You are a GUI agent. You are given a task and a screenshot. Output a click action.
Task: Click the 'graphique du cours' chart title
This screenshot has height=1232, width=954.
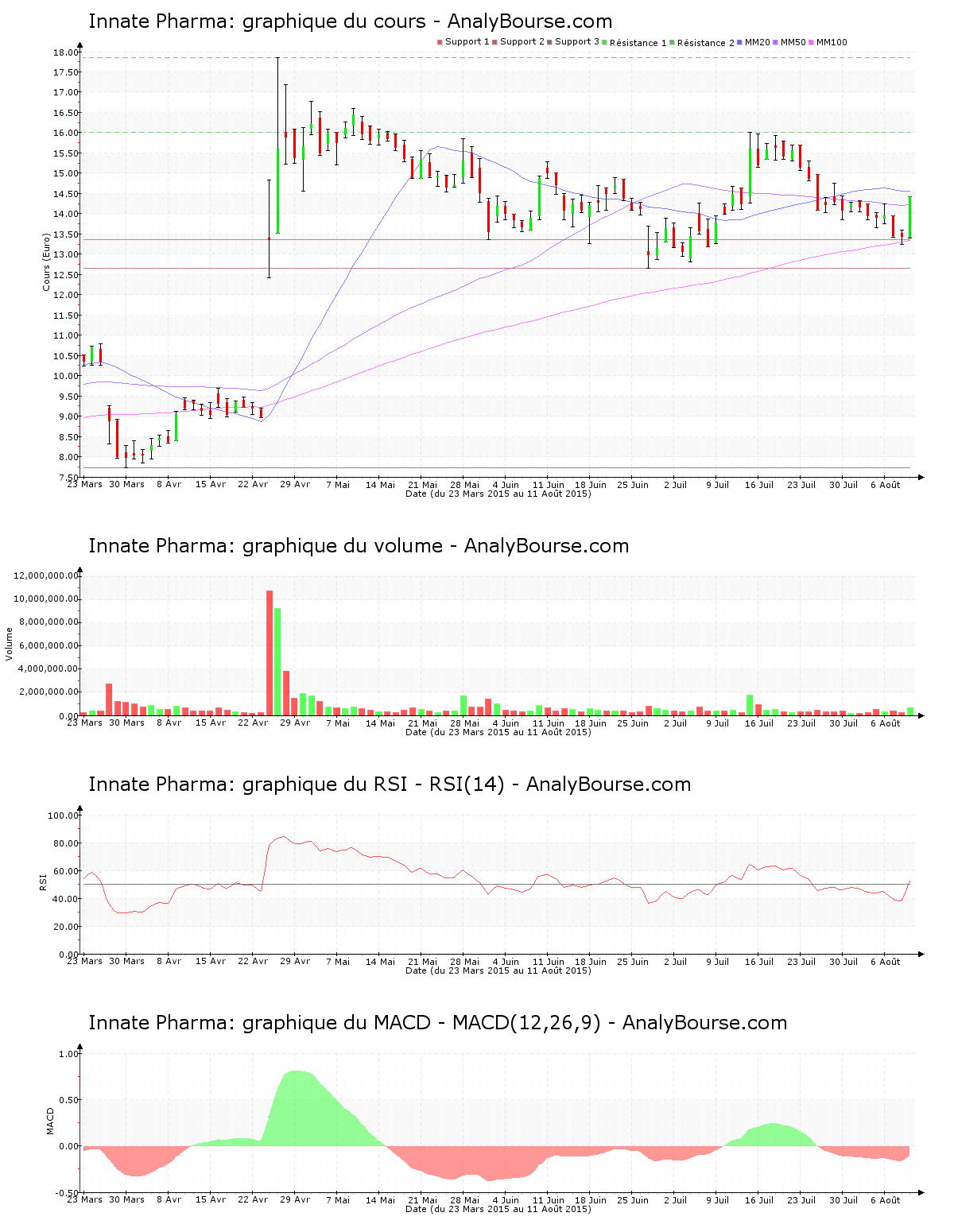350,21
